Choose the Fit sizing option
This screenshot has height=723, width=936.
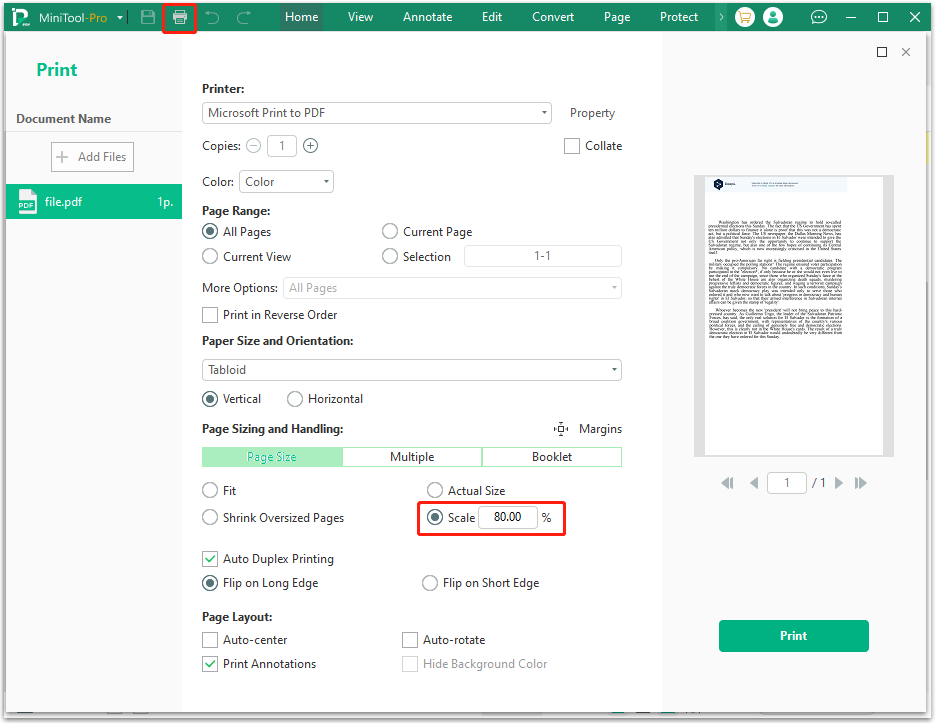click(x=210, y=490)
